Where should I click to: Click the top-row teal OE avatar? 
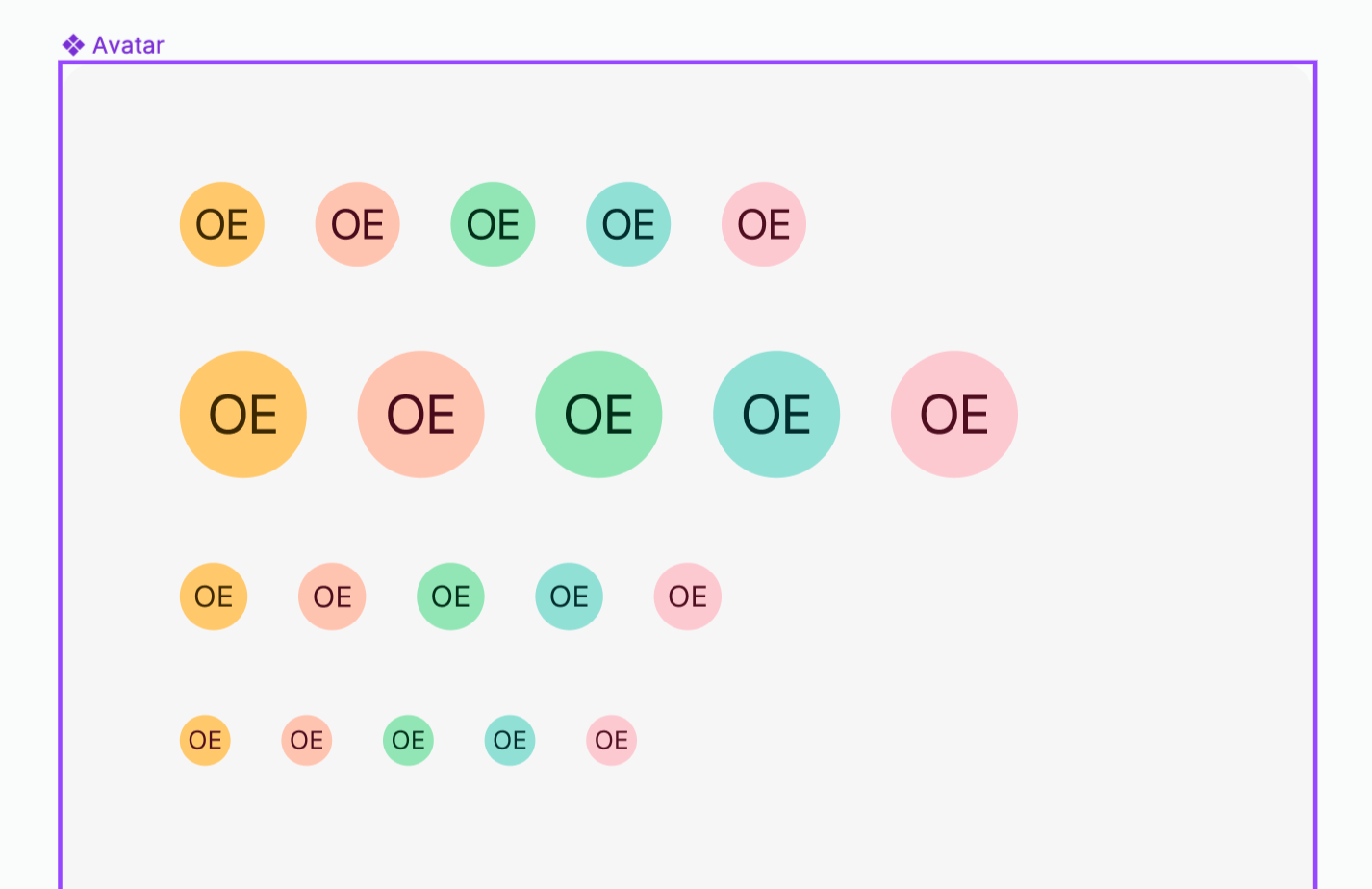(627, 224)
